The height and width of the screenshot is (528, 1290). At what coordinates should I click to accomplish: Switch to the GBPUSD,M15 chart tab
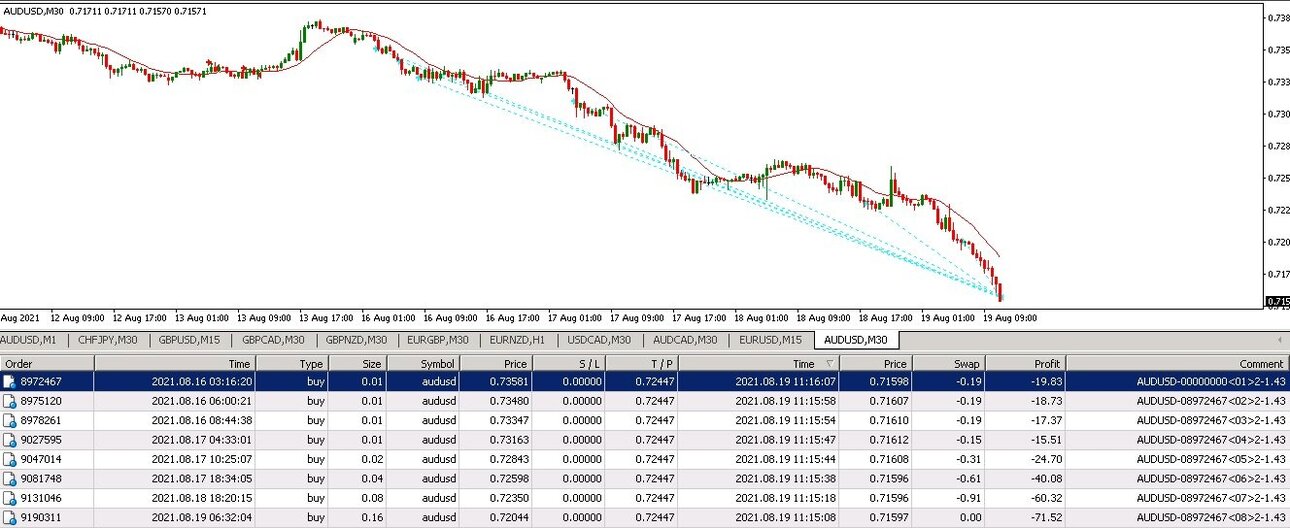tap(189, 340)
